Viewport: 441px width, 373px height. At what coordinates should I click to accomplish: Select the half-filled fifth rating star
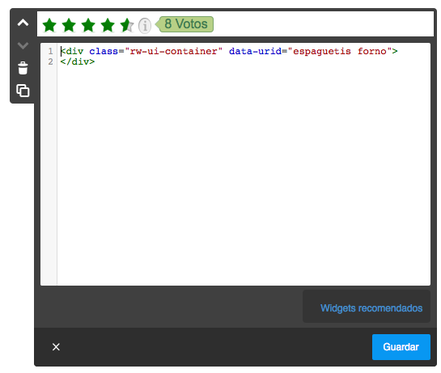[x=127, y=25]
